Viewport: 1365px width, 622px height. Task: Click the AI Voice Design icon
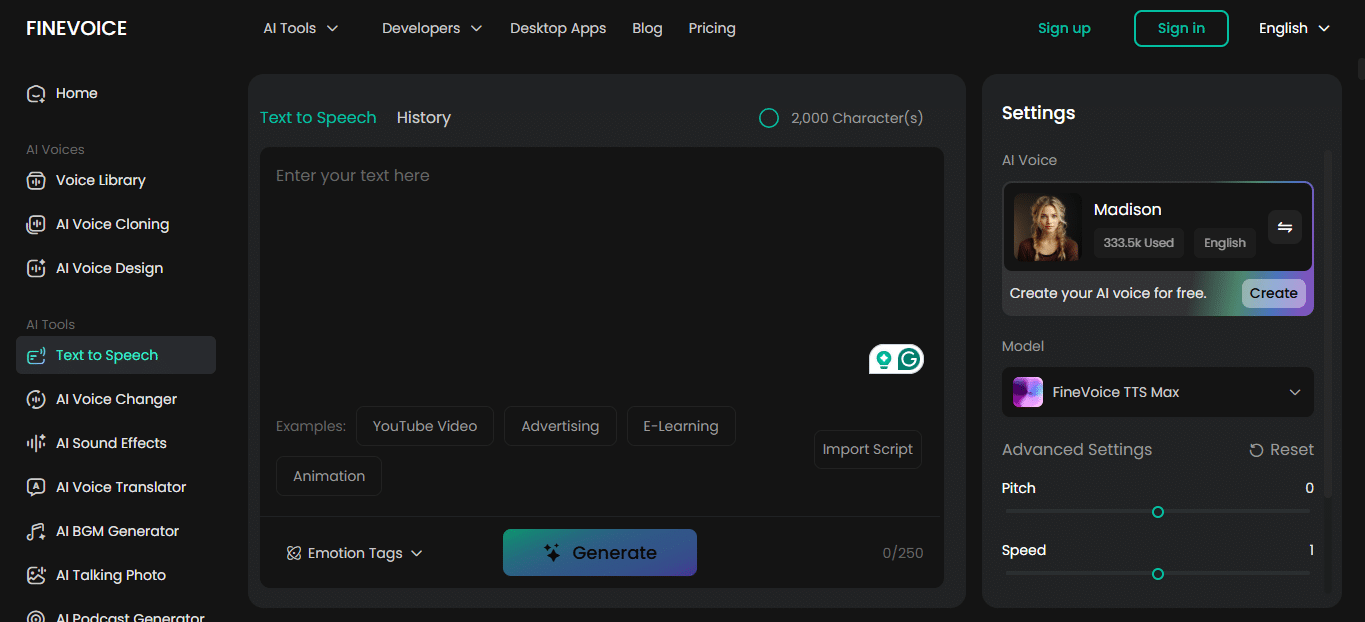click(36, 269)
